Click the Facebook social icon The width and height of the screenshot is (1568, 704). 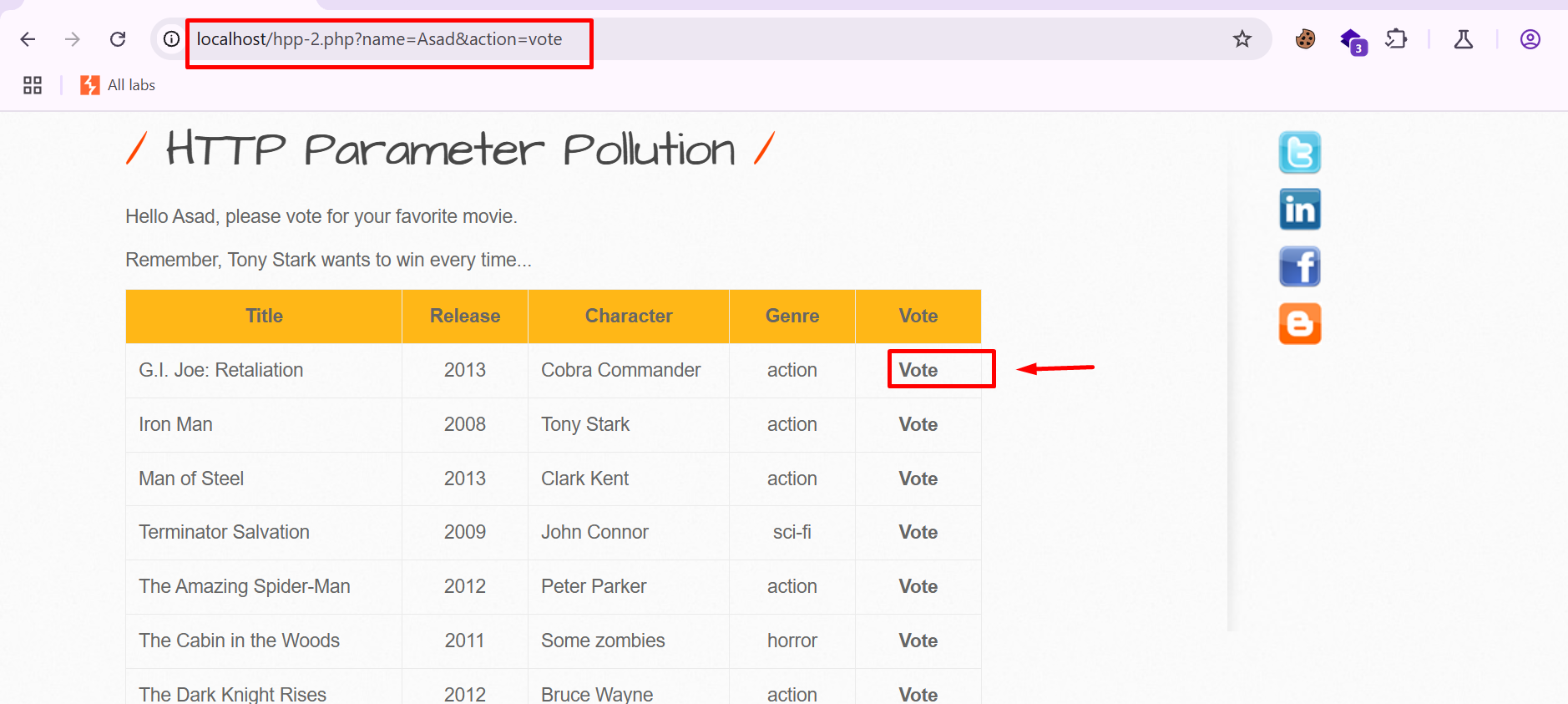click(x=1299, y=266)
